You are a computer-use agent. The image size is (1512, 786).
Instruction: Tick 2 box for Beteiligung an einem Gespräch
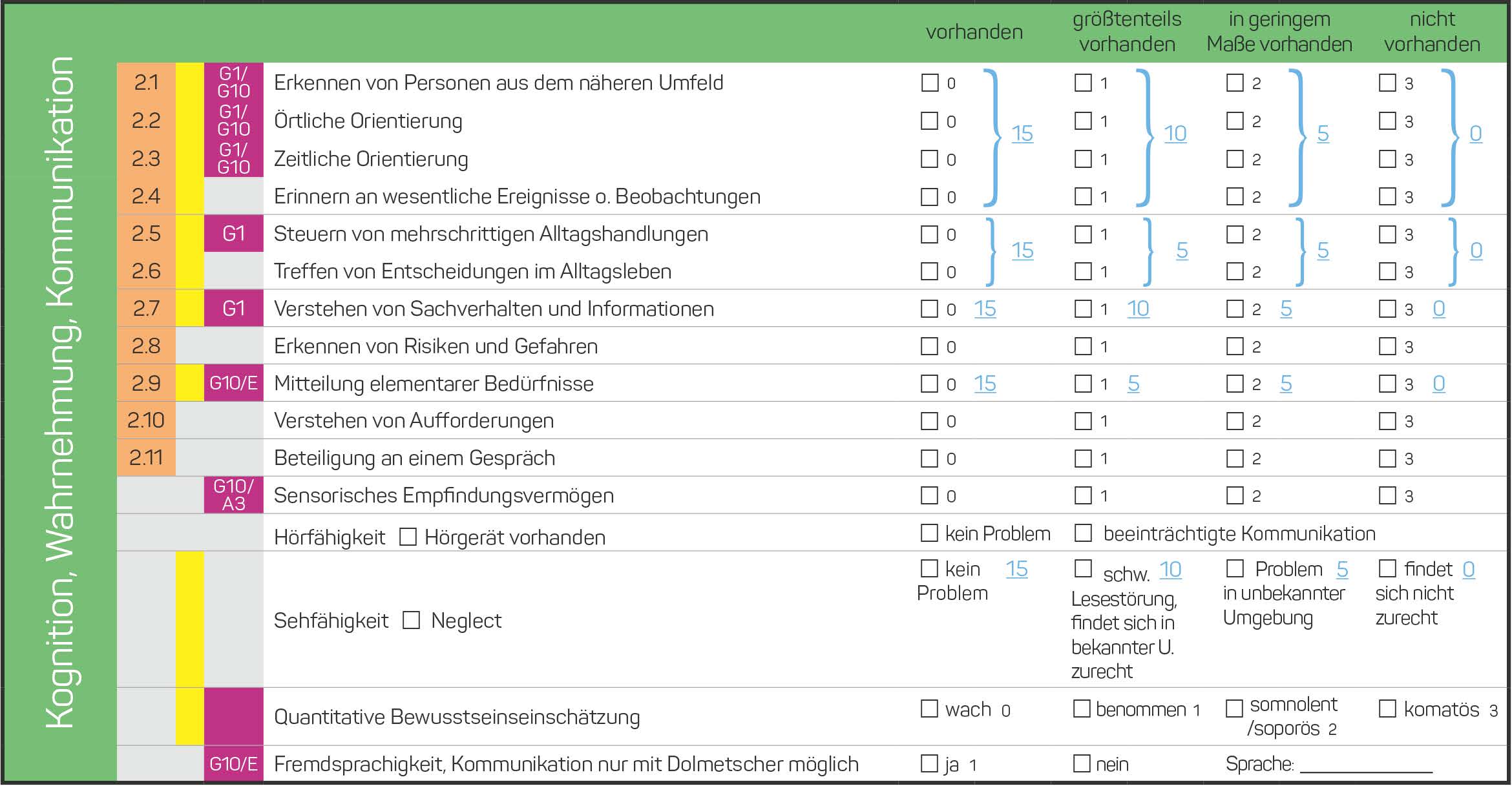(1235, 459)
